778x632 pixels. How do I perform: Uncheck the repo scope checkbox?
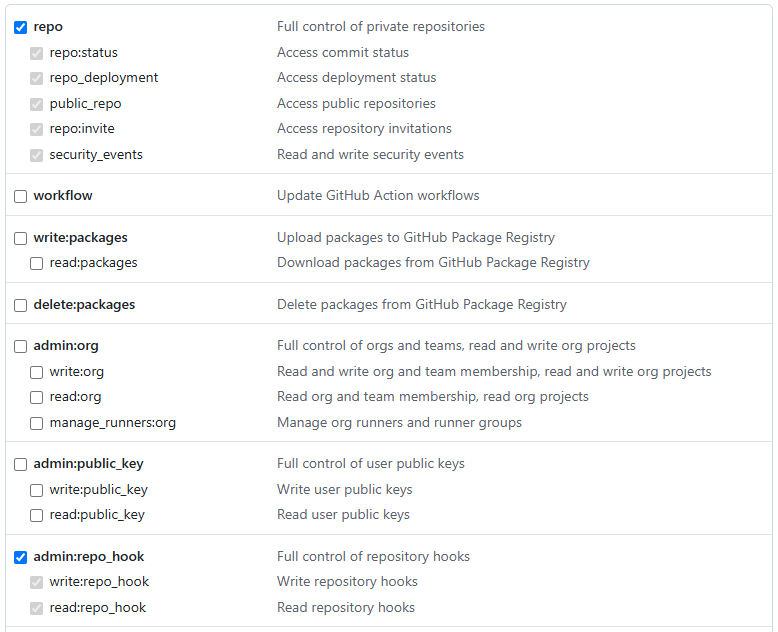click(x=20, y=27)
